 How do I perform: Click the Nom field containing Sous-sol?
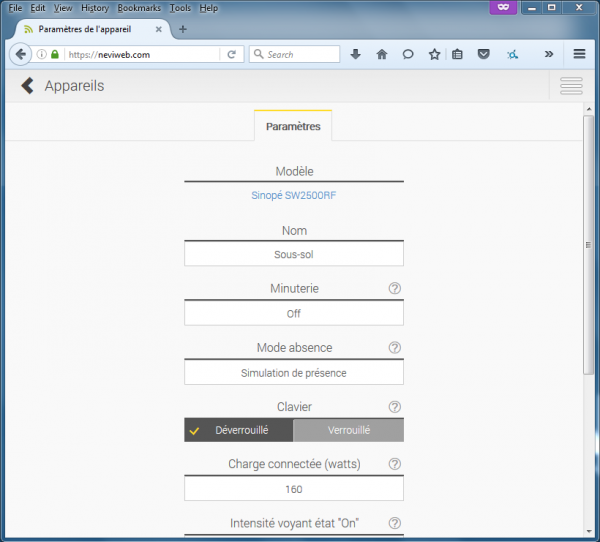click(x=294, y=254)
